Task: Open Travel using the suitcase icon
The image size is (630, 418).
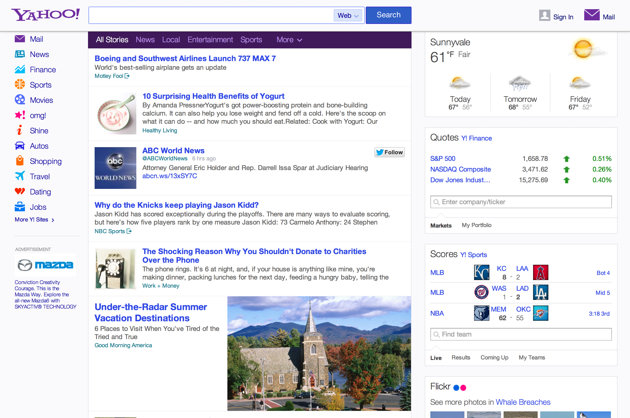Action: [19, 176]
